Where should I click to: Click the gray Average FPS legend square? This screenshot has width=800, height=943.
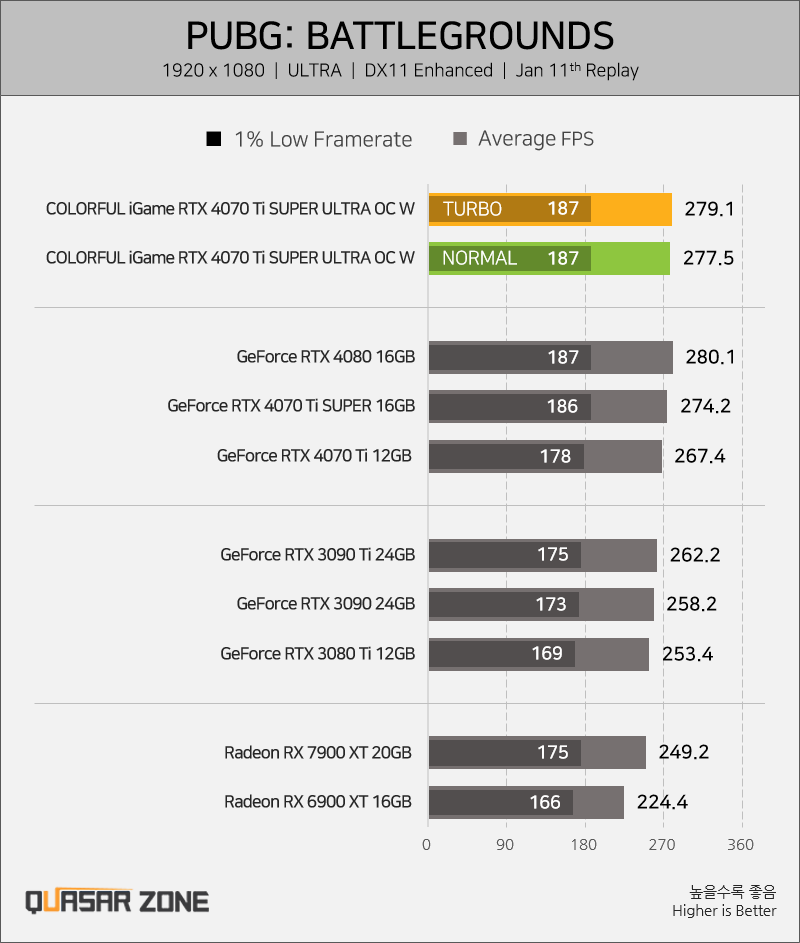460,139
